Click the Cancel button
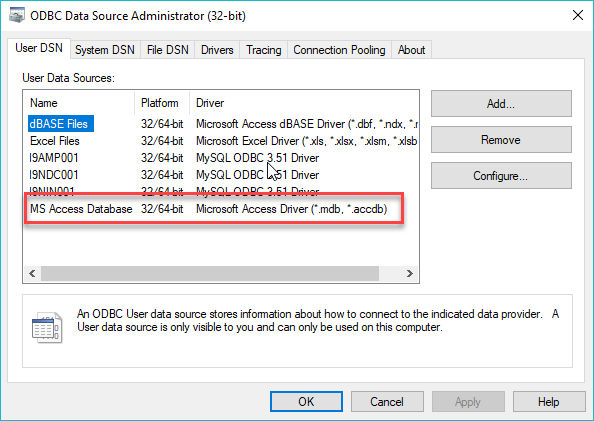Viewport: 594px width, 421px height. click(x=387, y=402)
